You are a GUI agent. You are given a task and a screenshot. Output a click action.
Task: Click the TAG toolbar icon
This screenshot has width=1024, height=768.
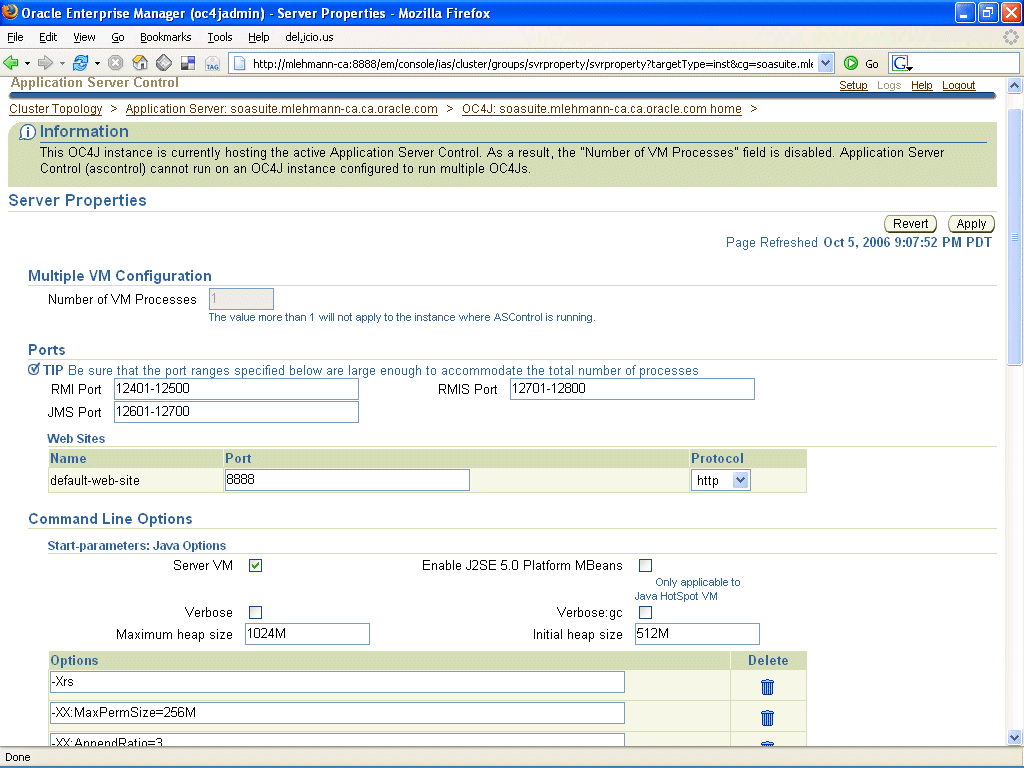pos(212,63)
